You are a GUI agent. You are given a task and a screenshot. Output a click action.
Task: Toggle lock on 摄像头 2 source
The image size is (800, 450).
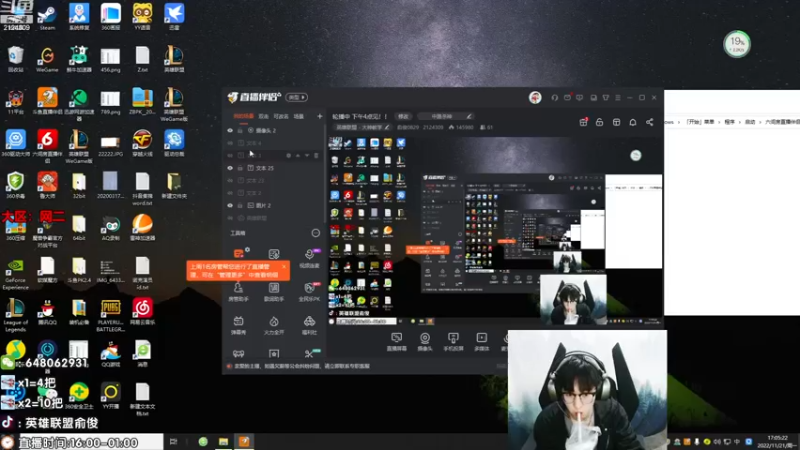point(240,131)
